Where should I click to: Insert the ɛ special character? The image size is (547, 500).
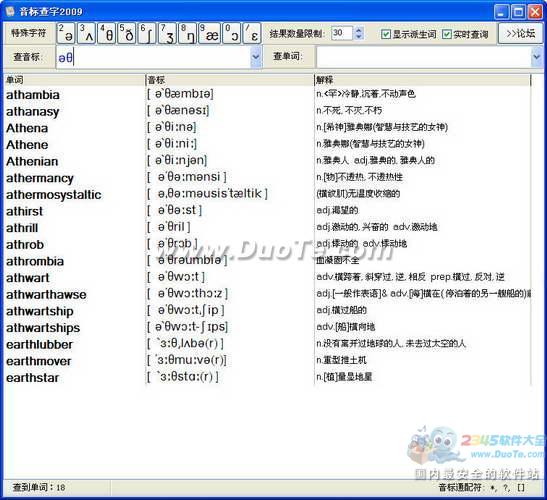(x=252, y=33)
